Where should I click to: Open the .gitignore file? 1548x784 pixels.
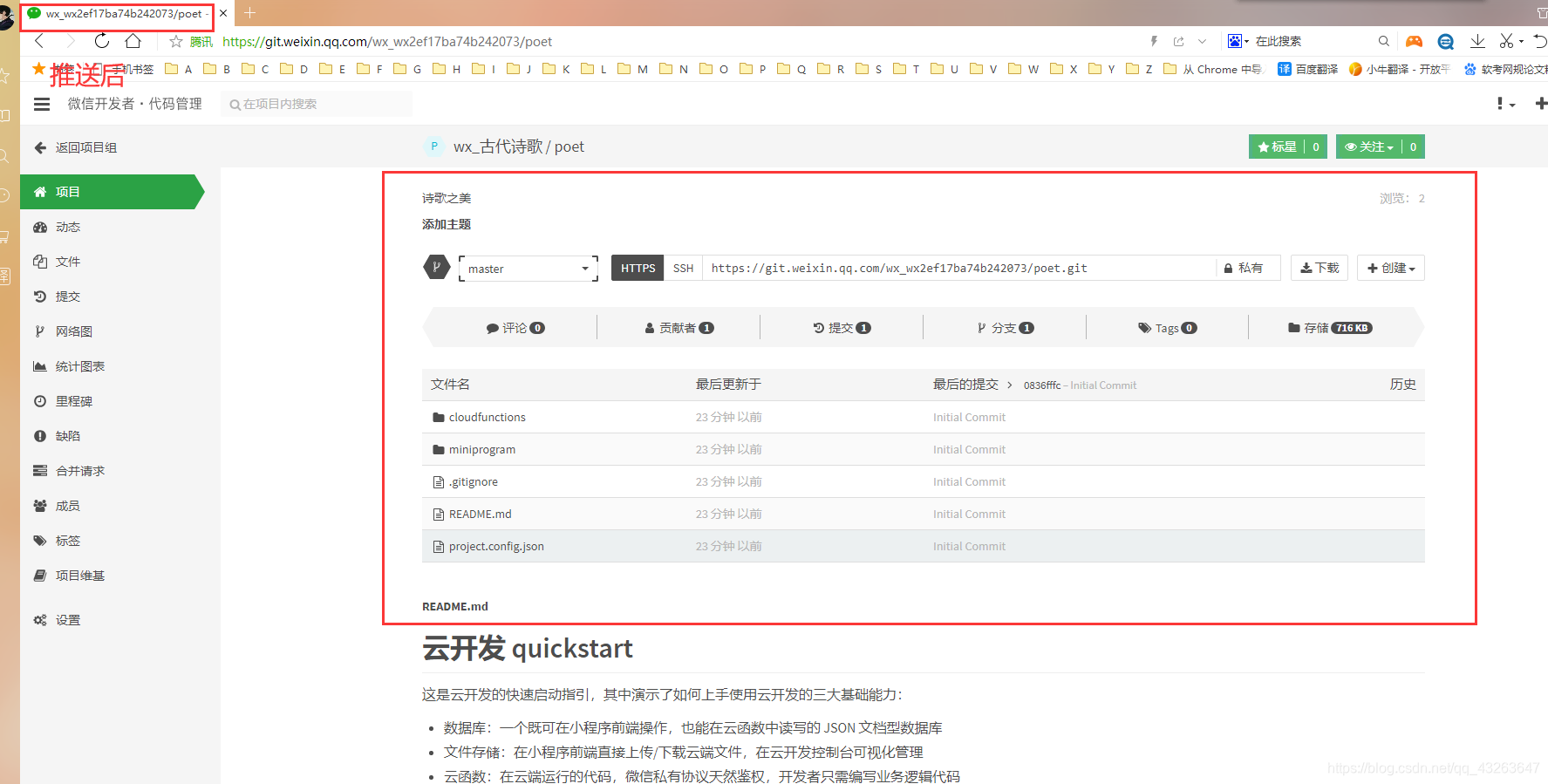click(474, 481)
